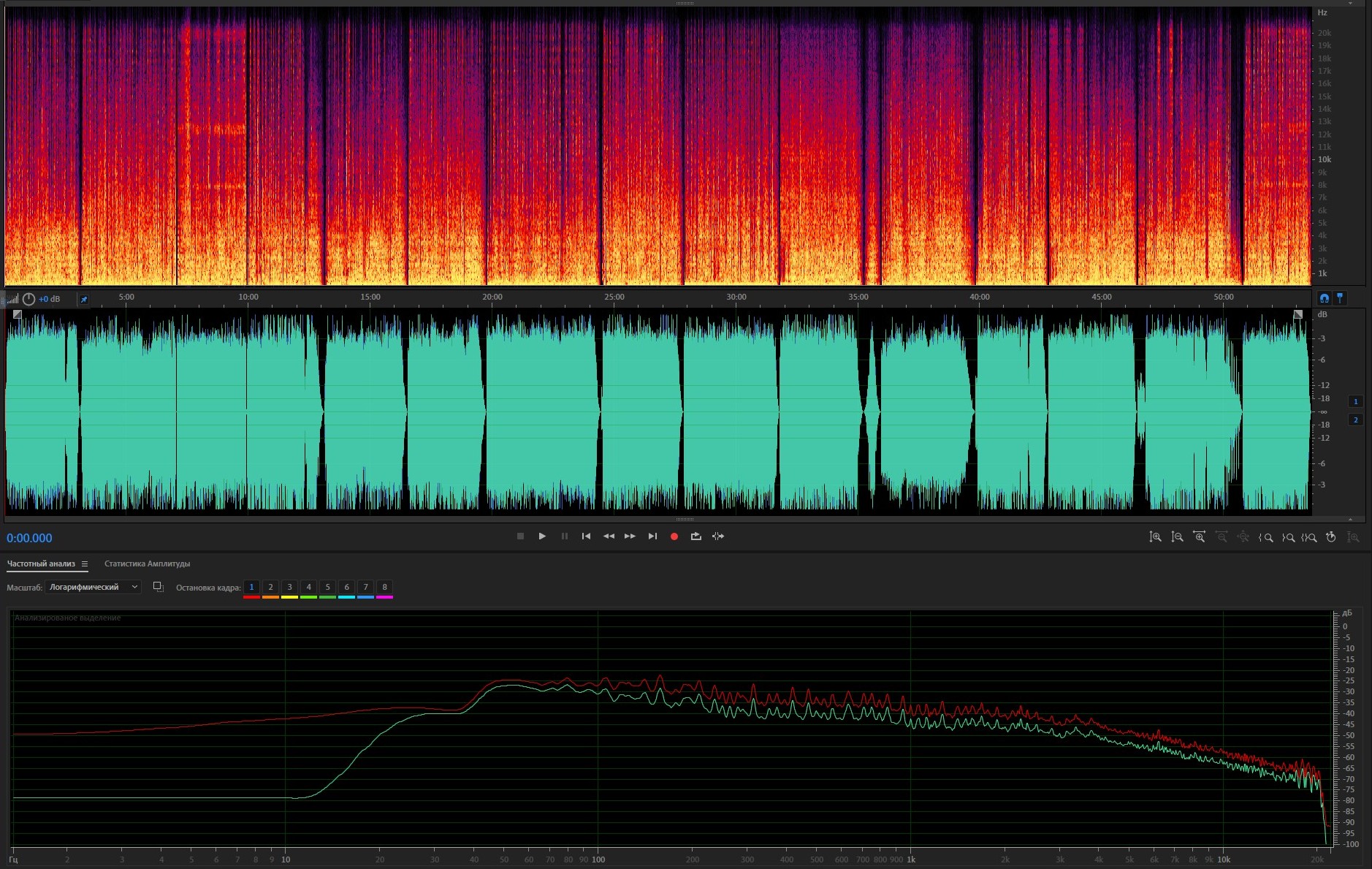This screenshot has width=1372, height=869.
Task: Click the zoom reset clock-like icon
Action: pos(1331,537)
